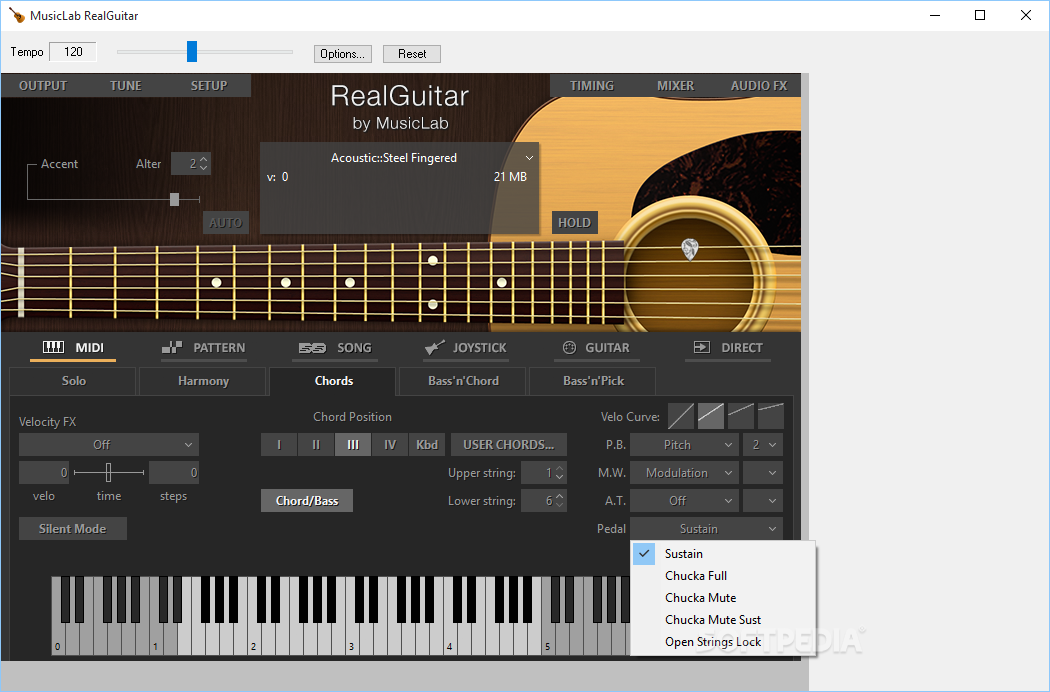Open the A.T. Off dropdown
Viewport: 1050px width, 692px height.
pos(684,500)
